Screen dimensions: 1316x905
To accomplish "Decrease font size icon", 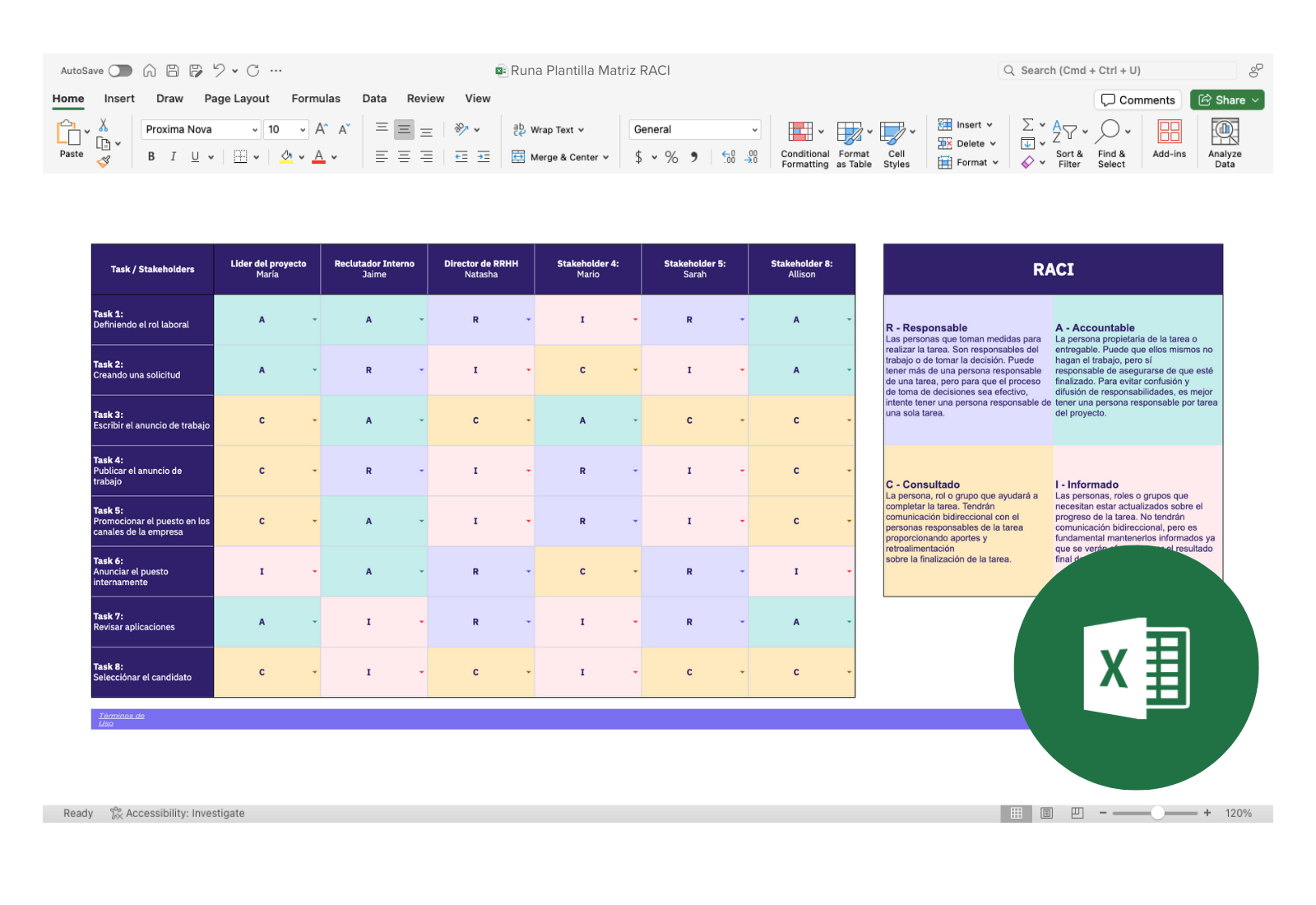I will click(x=344, y=129).
